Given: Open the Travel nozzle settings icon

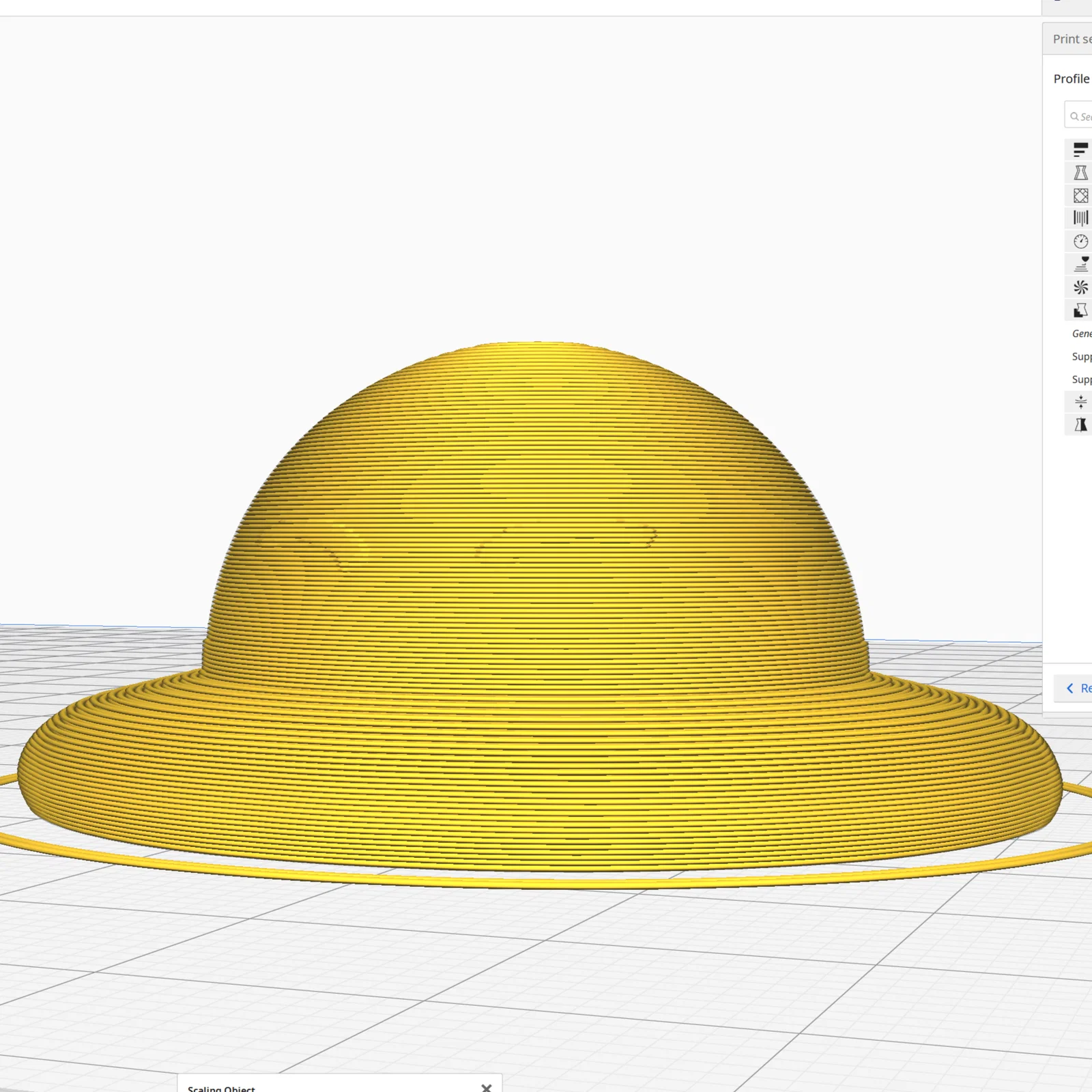Looking at the screenshot, I should [x=1080, y=264].
